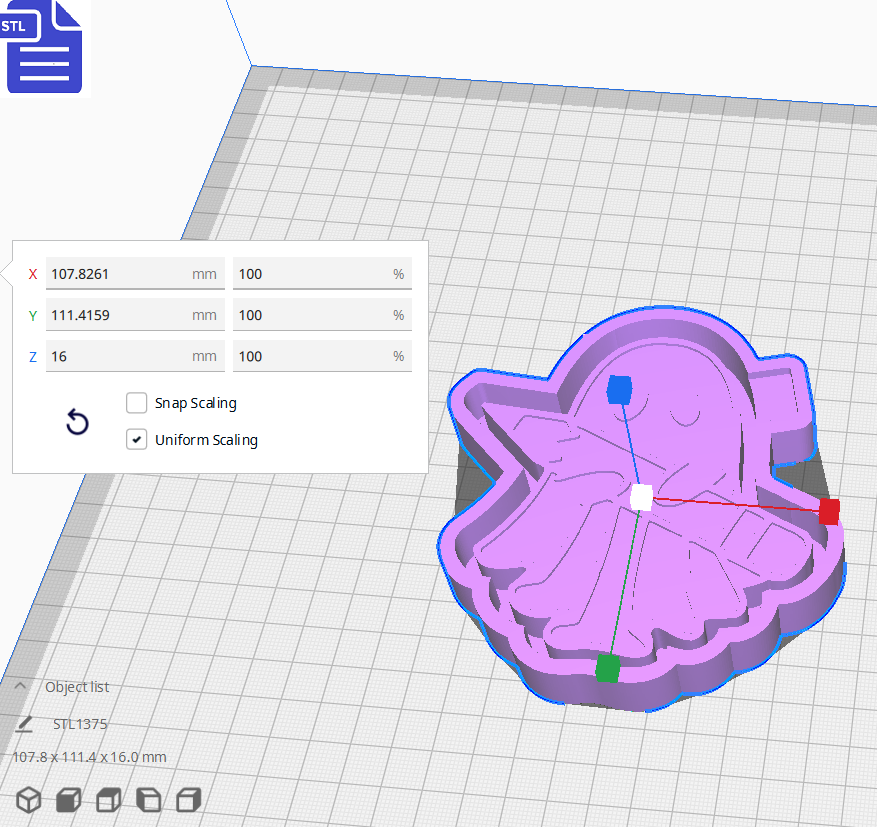The width and height of the screenshot is (877, 827).
Task: Switch to the top view
Action: click(108, 800)
